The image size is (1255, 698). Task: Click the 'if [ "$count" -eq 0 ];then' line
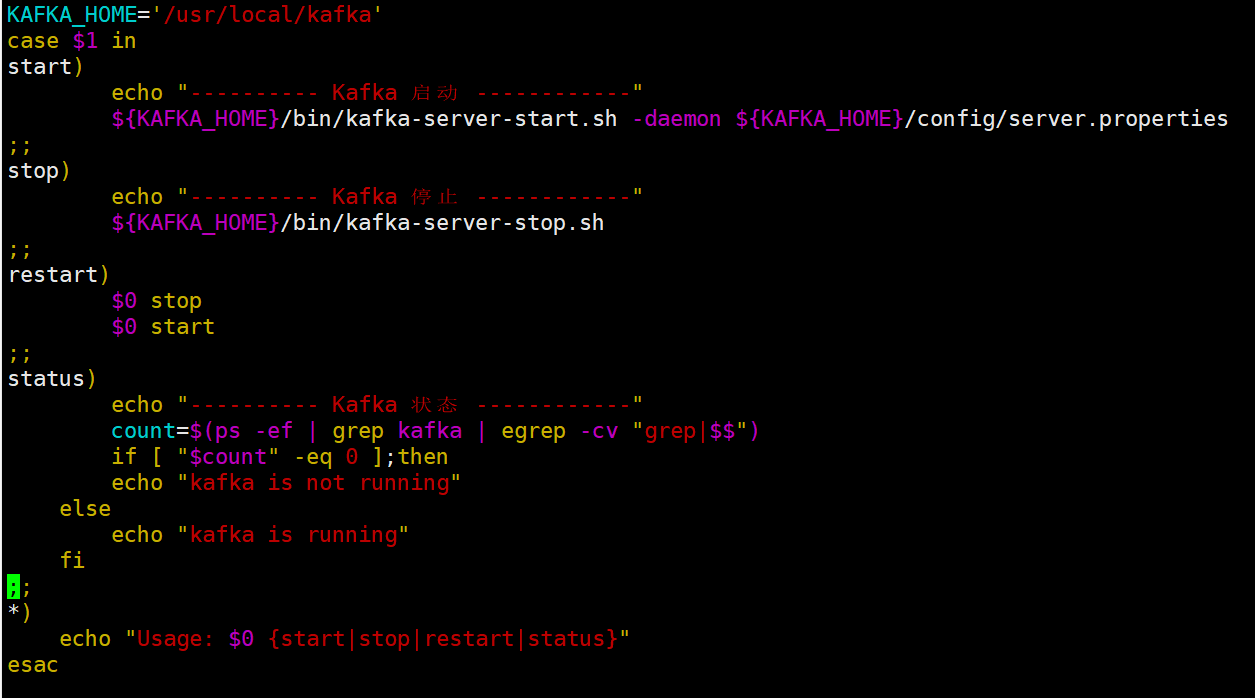[x=280, y=457]
